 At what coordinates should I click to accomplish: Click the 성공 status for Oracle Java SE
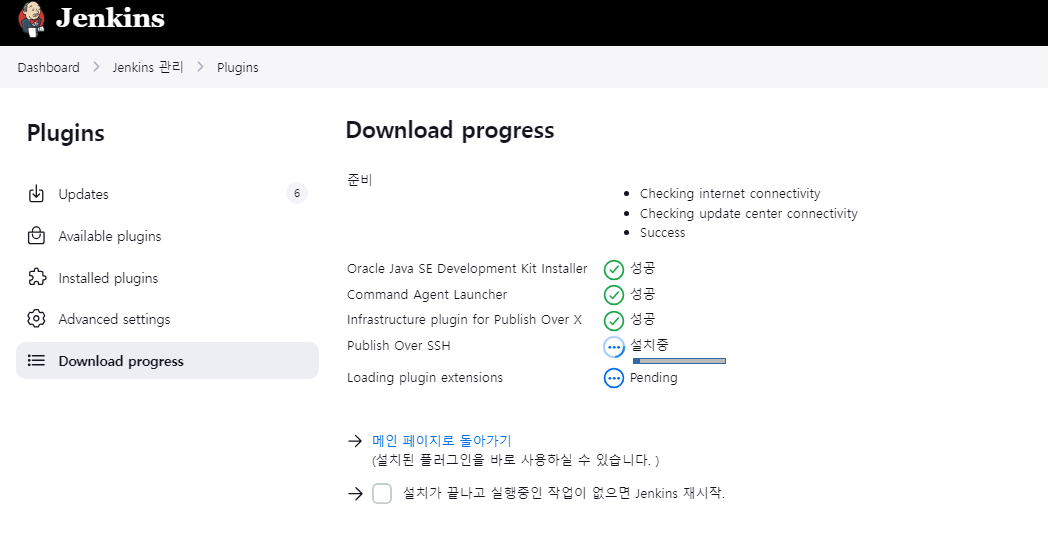click(642, 268)
